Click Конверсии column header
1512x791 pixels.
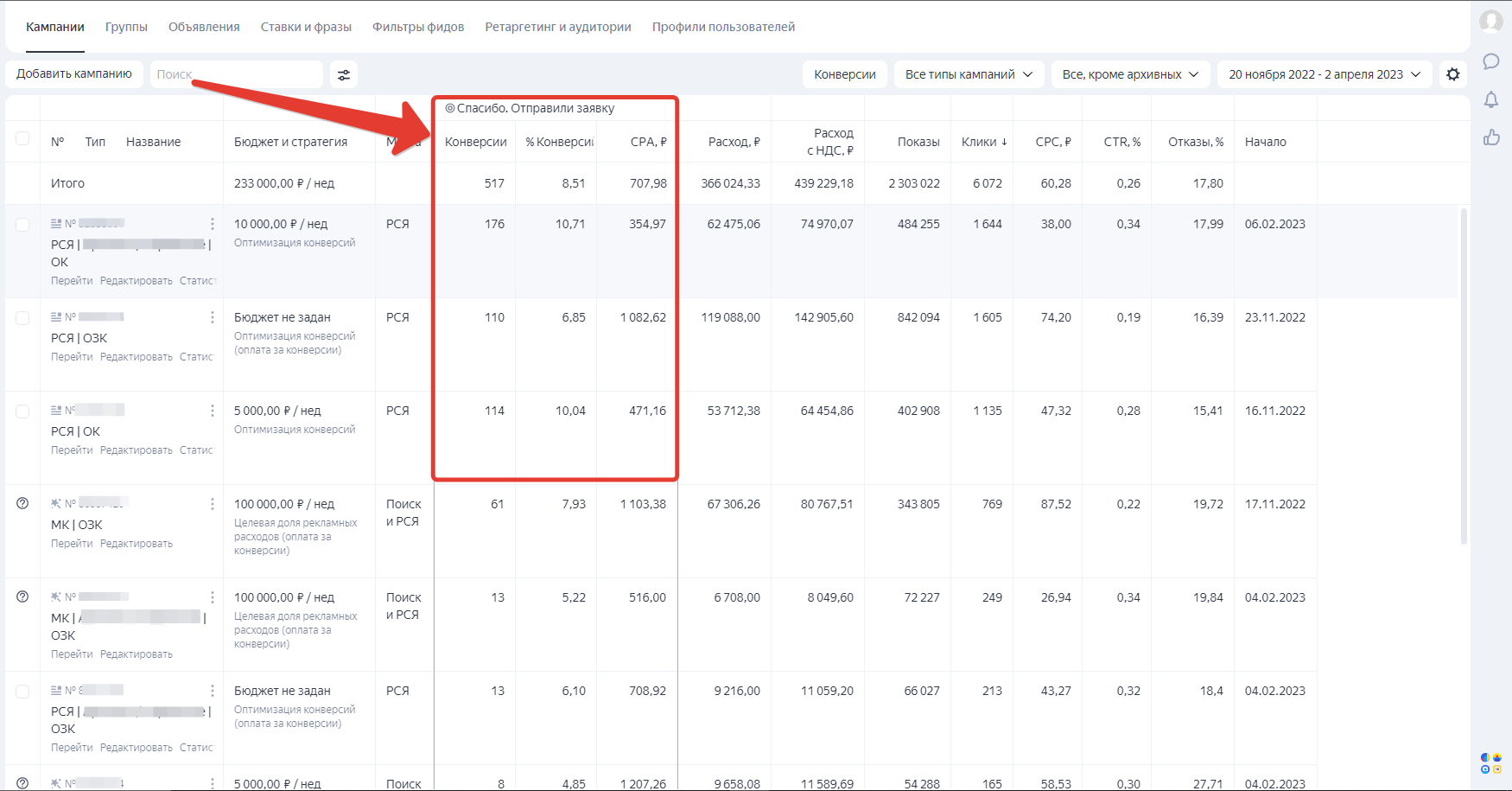(x=475, y=142)
